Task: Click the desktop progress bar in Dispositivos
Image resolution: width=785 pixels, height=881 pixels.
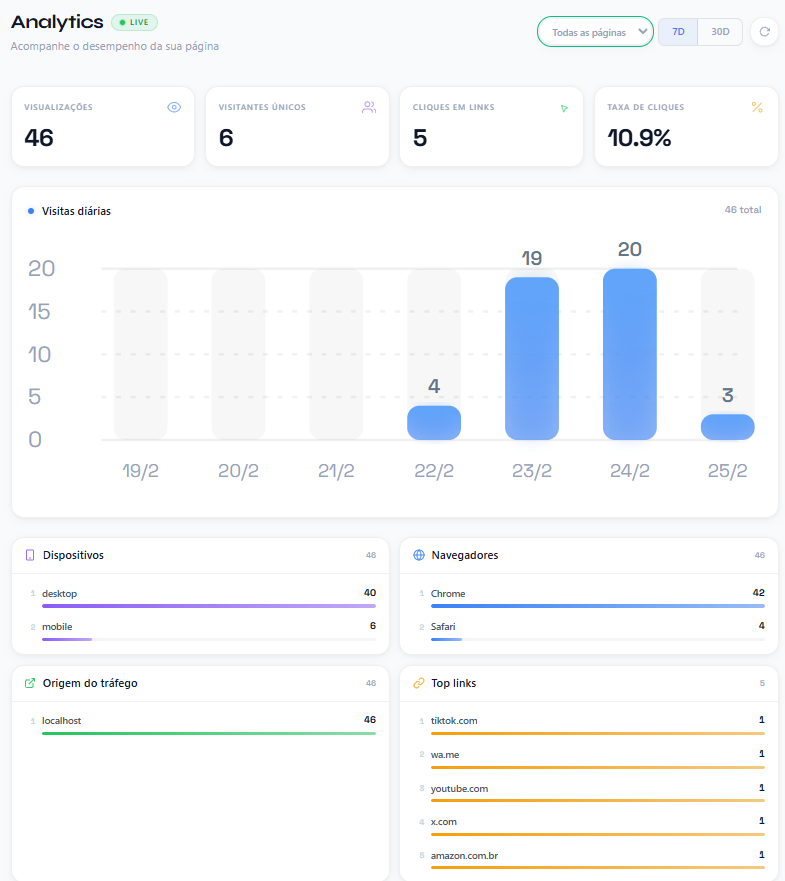Action: pyautogui.click(x=208, y=606)
